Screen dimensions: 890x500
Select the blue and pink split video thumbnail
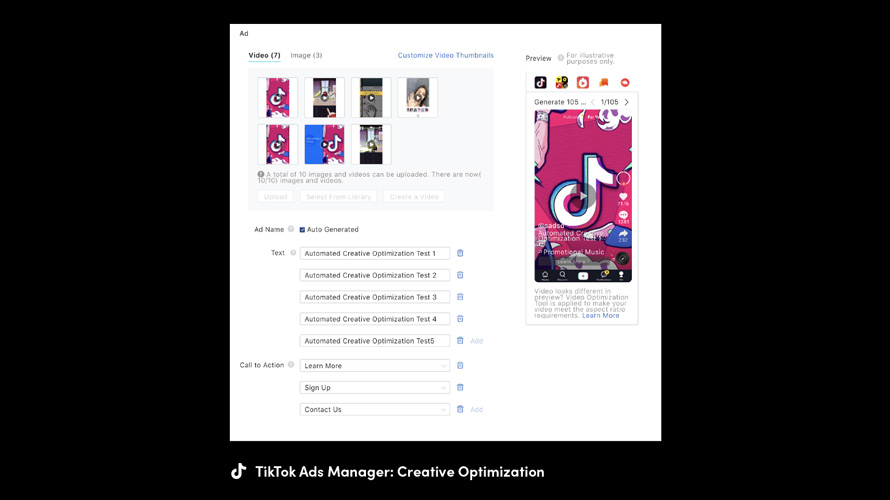(324, 144)
